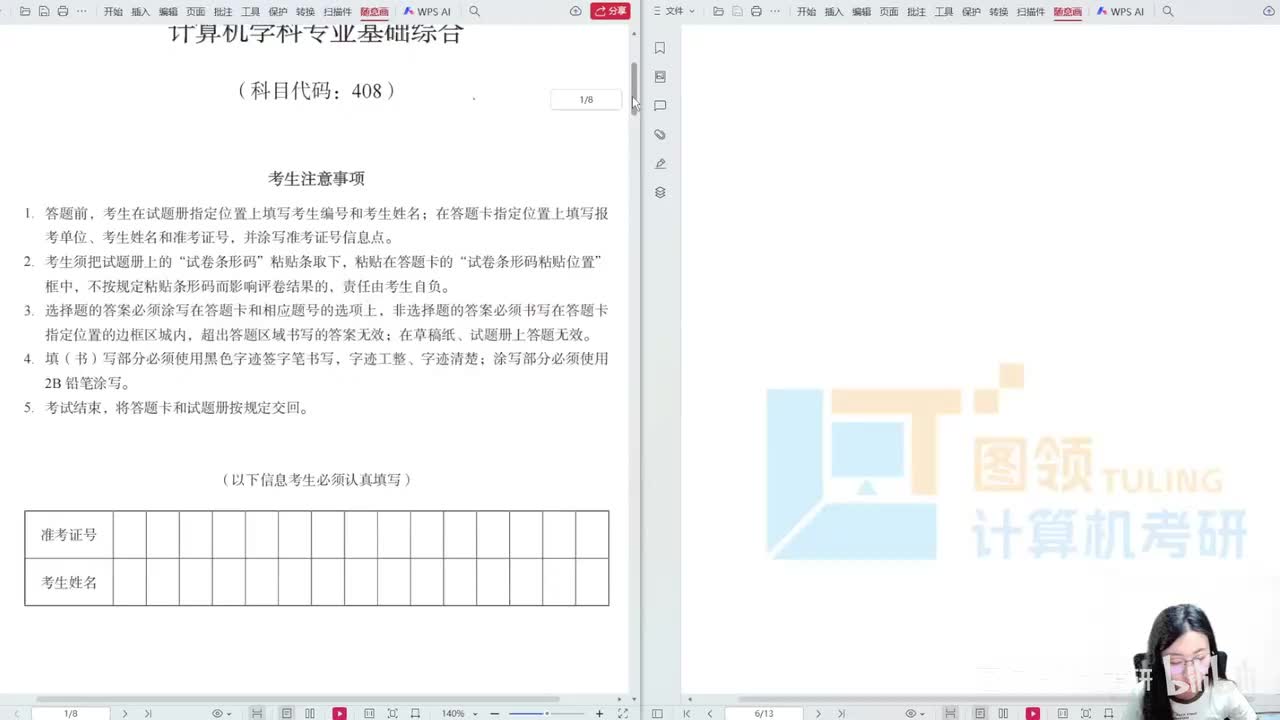The width and height of the screenshot is (1280, 720).
Task: Open 编辑 tab in left window
Action: [x=168, y=12]
